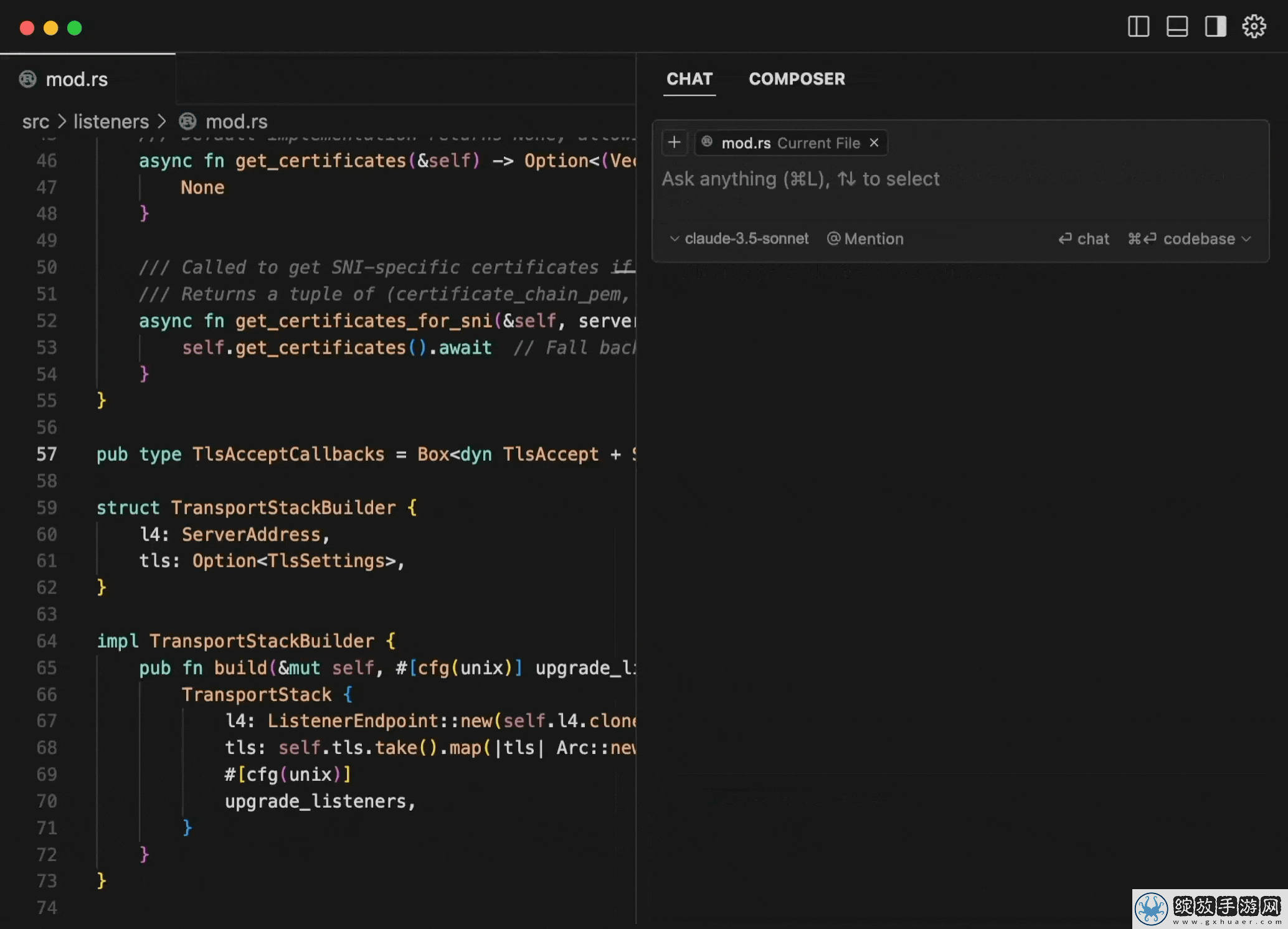Click the listeners breadcrumb

coord(111,121)
